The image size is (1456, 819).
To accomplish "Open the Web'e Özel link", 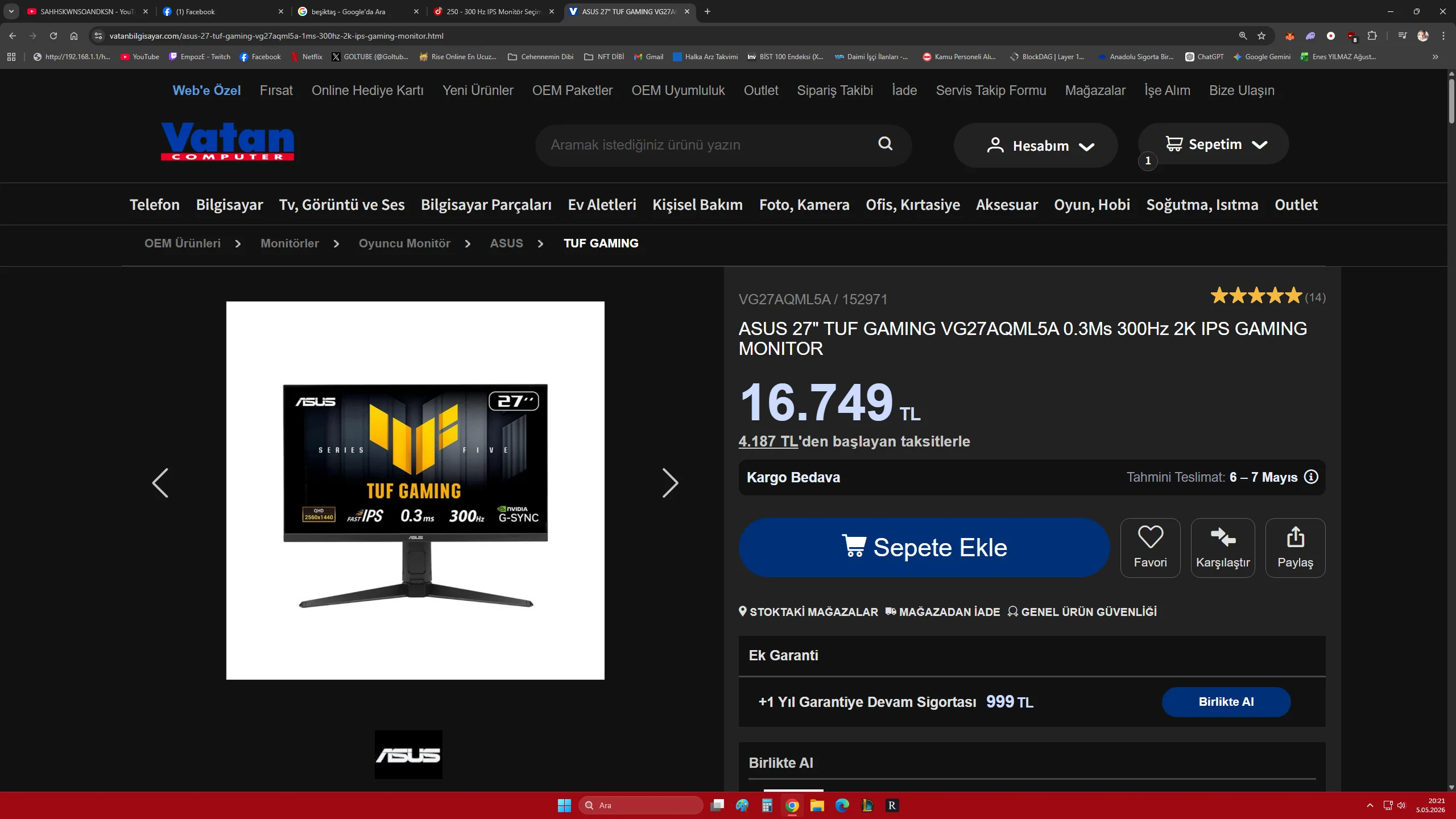I will [206, 90].
